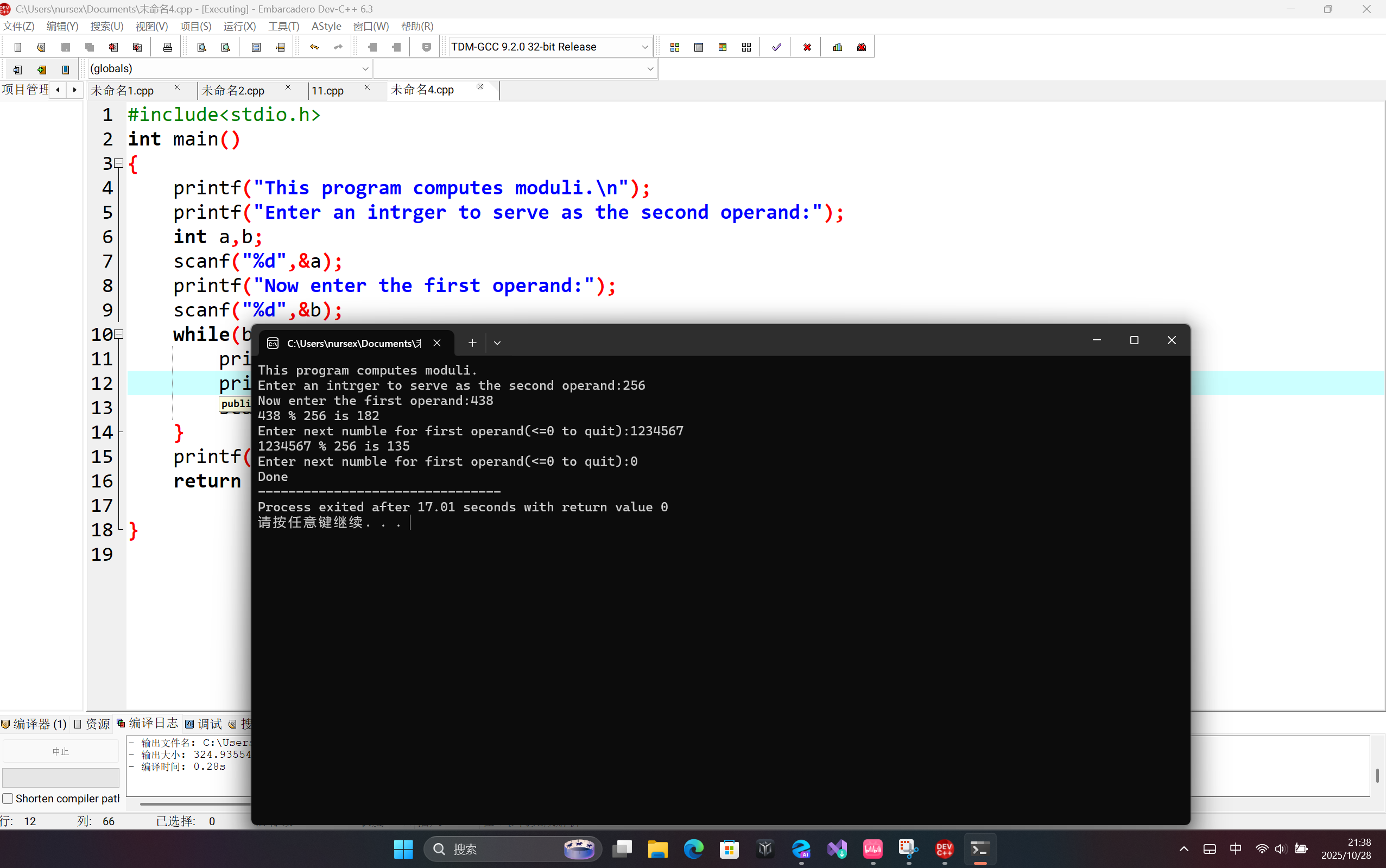This screenshot has width=1386, height=868.
Task: Click the New file toolbar icon
Action: (18, 47)
